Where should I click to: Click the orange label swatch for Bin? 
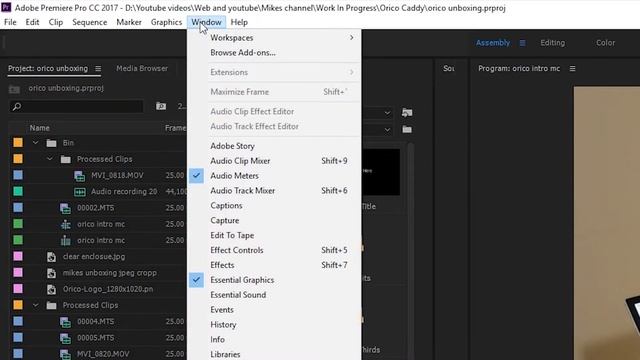(x=18, y=142)
